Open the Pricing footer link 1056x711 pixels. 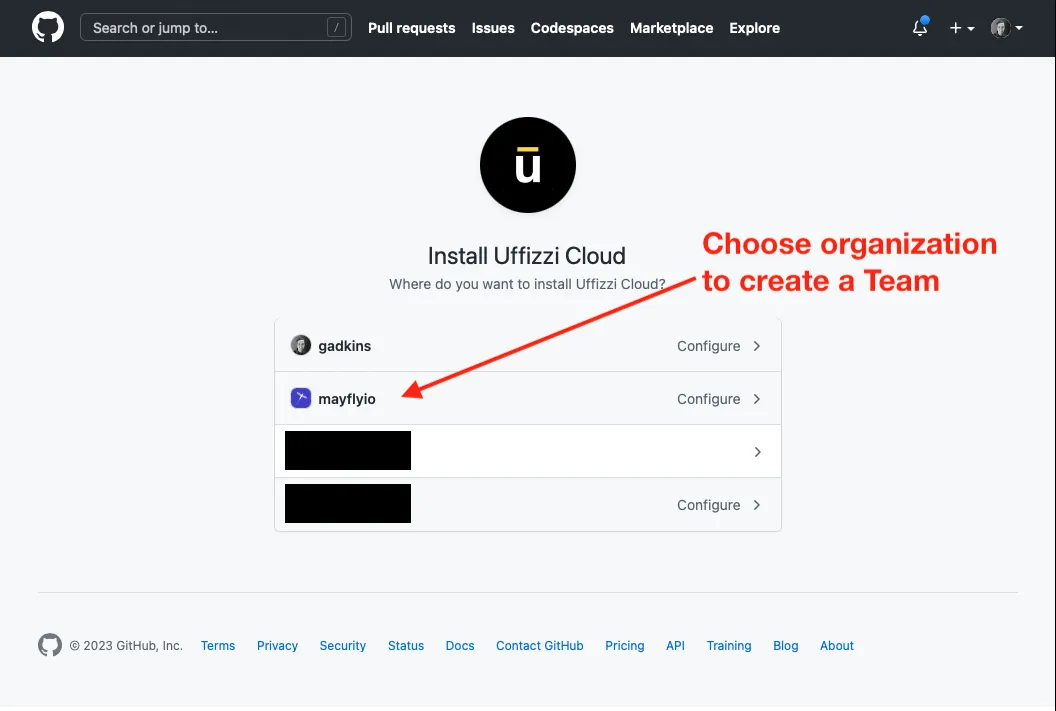click(624, 646)
